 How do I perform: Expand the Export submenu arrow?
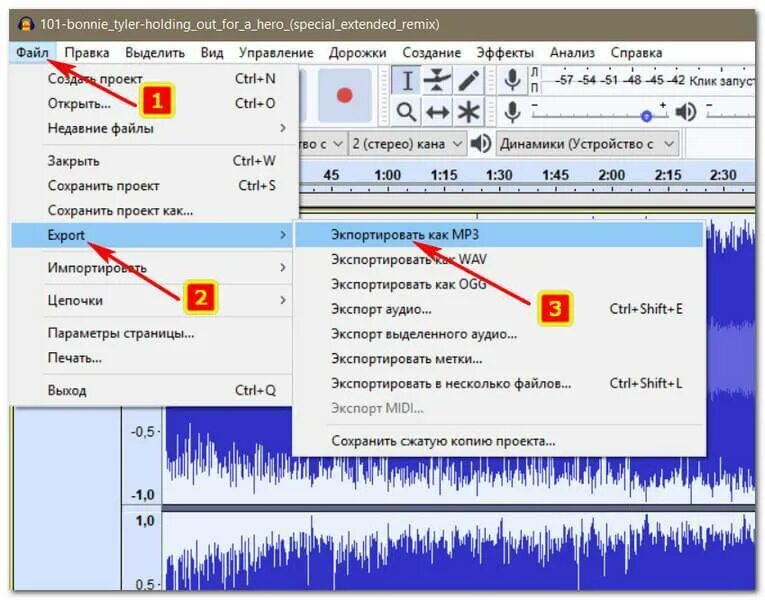pyautogui.click(x=283, y=235)
